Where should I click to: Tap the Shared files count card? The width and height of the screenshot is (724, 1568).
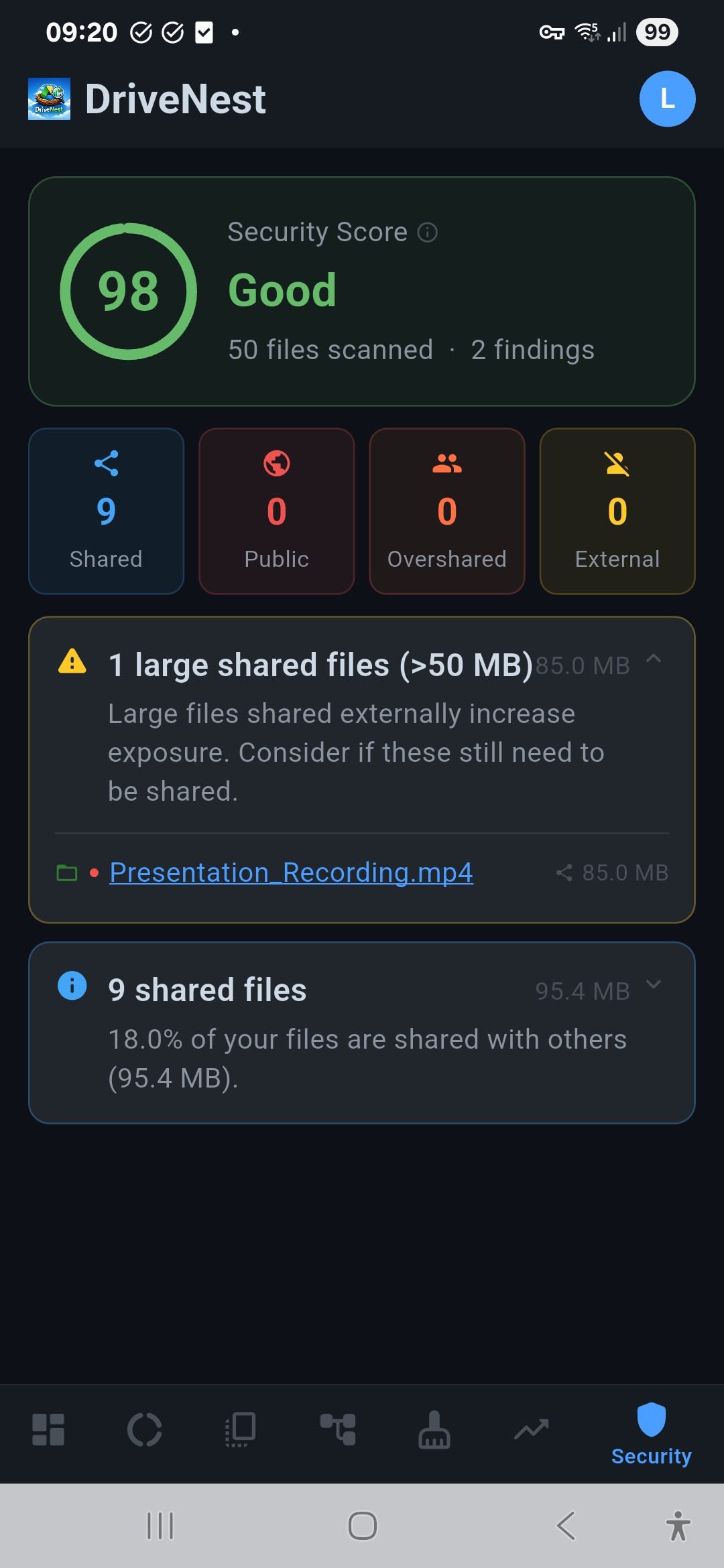(107, 511)
